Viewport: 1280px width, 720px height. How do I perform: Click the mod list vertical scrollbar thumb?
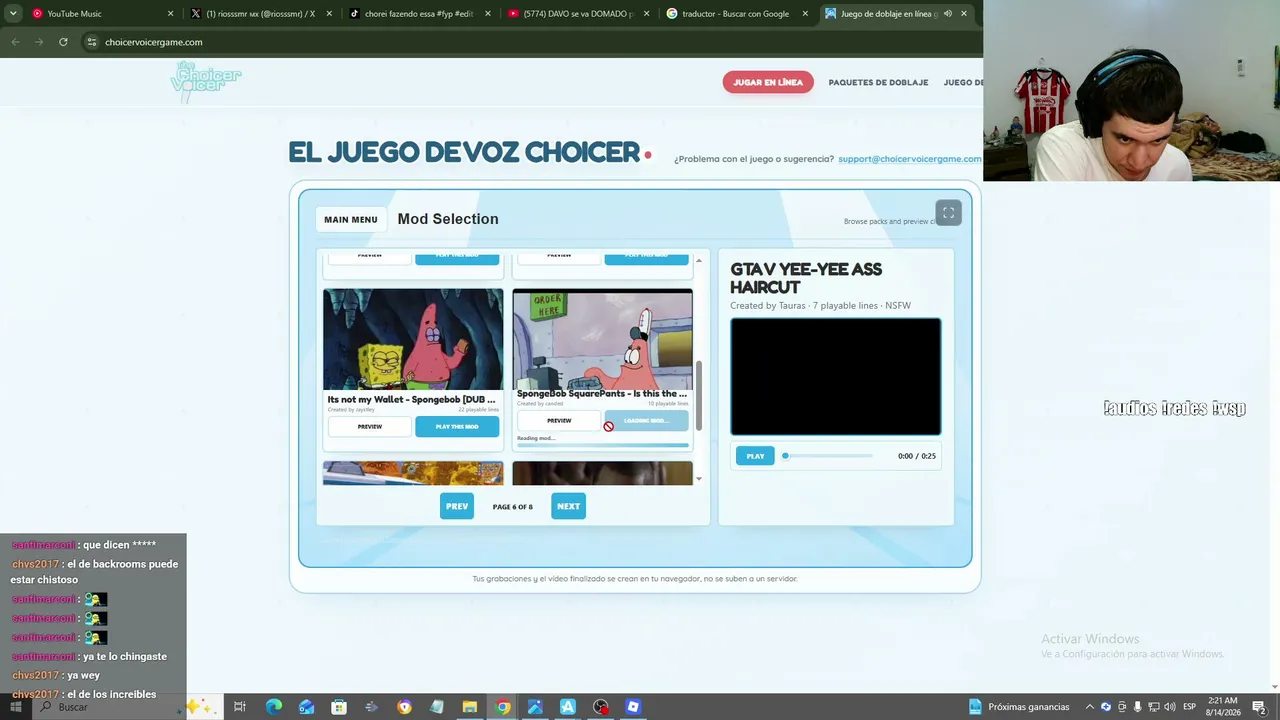click(699, 394)
